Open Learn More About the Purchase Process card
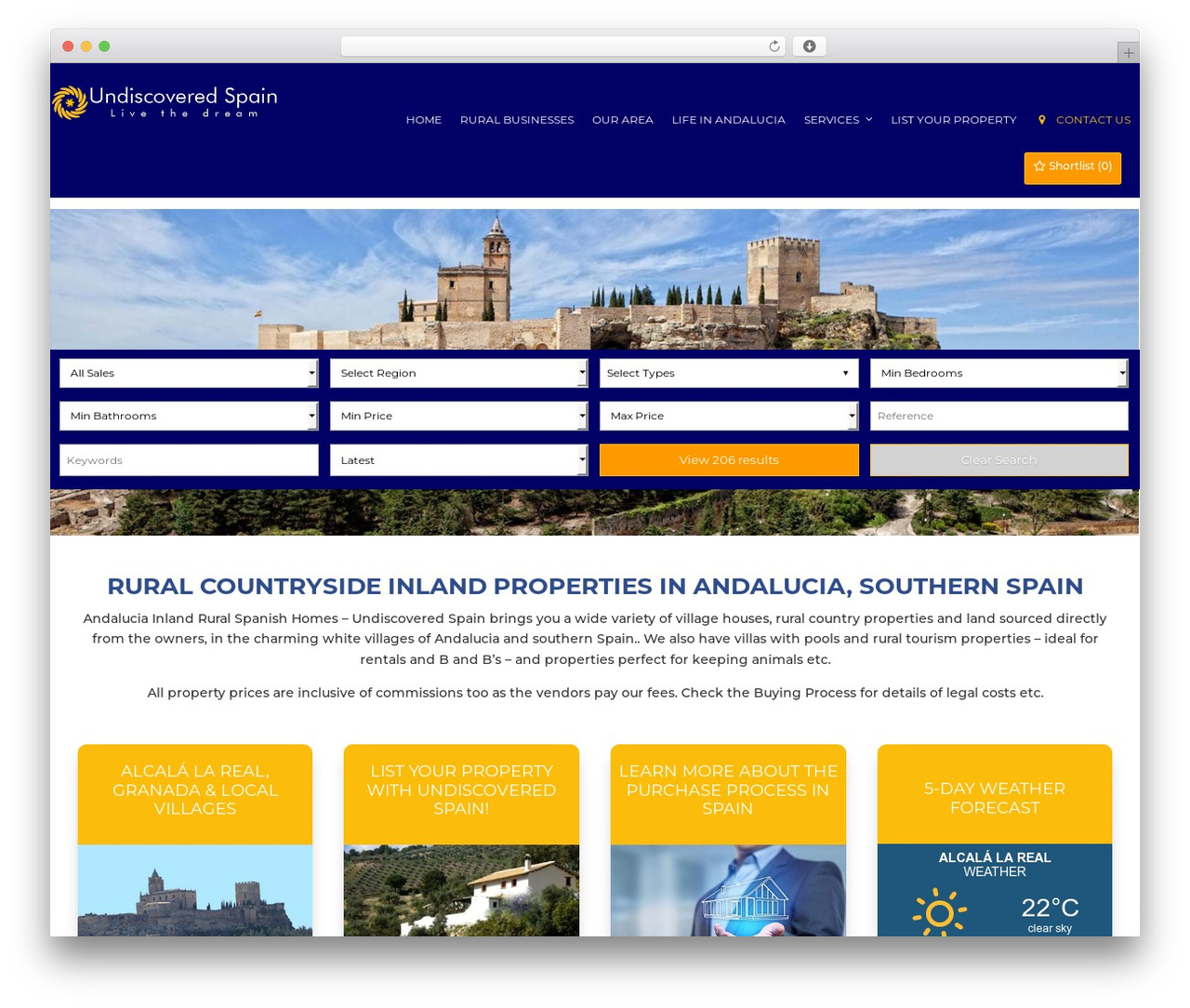The height and width of the screenshot is (1008, 1190). click(x=728, y=790)
